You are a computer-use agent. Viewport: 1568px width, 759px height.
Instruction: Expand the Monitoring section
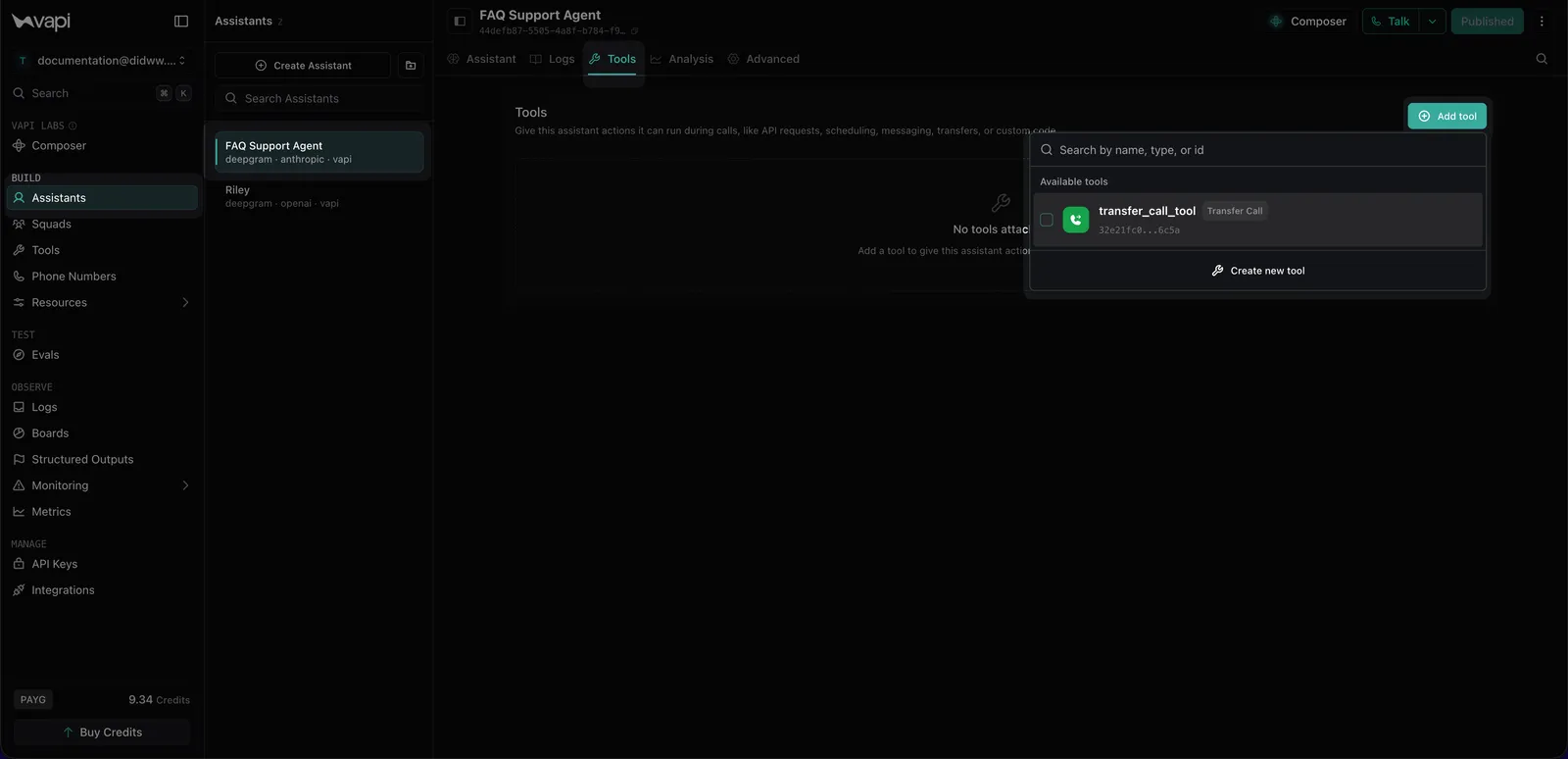click(x=102, y=485)
